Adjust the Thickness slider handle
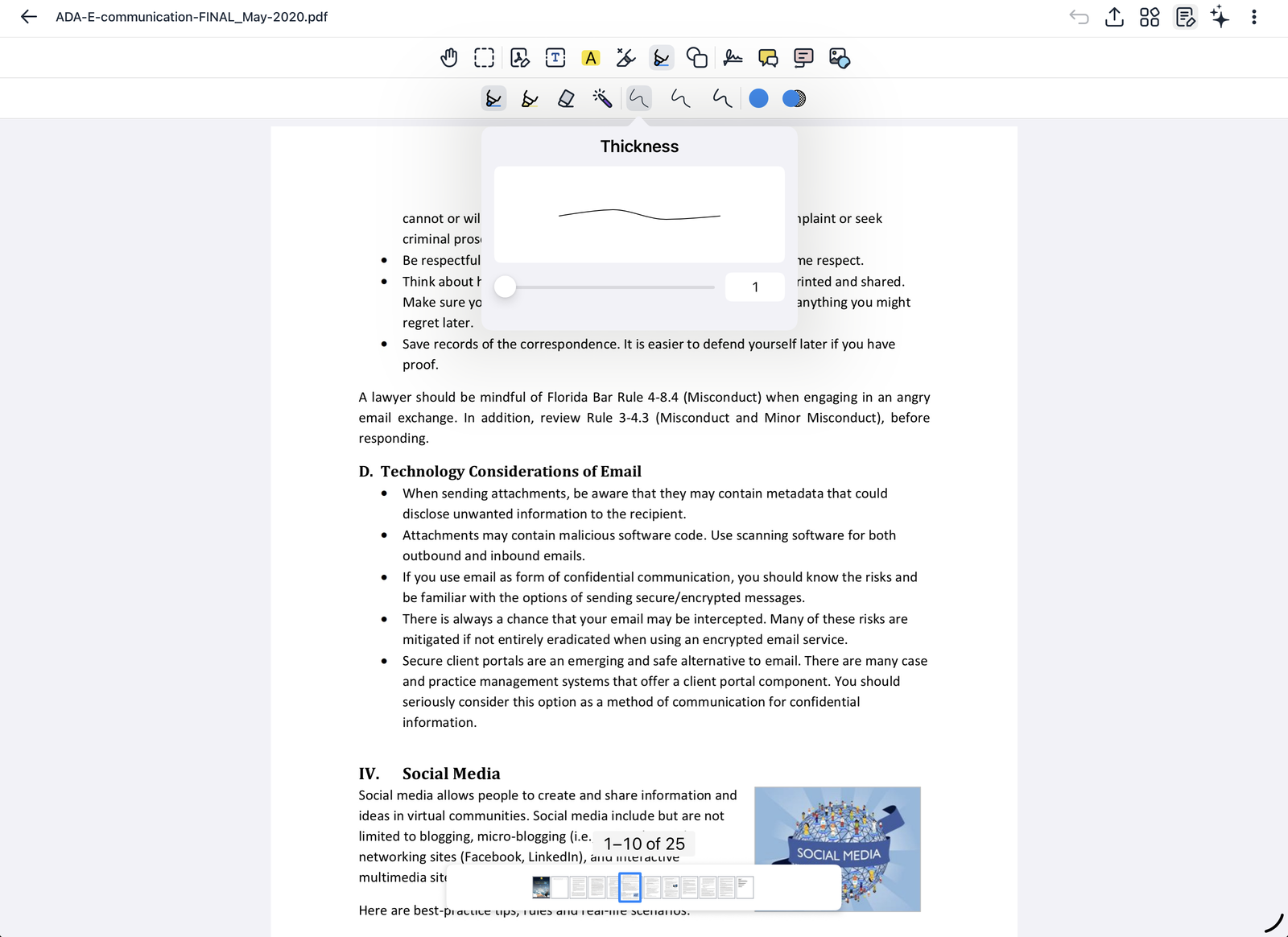This screenshot has width=1288, height=937. 505,287
